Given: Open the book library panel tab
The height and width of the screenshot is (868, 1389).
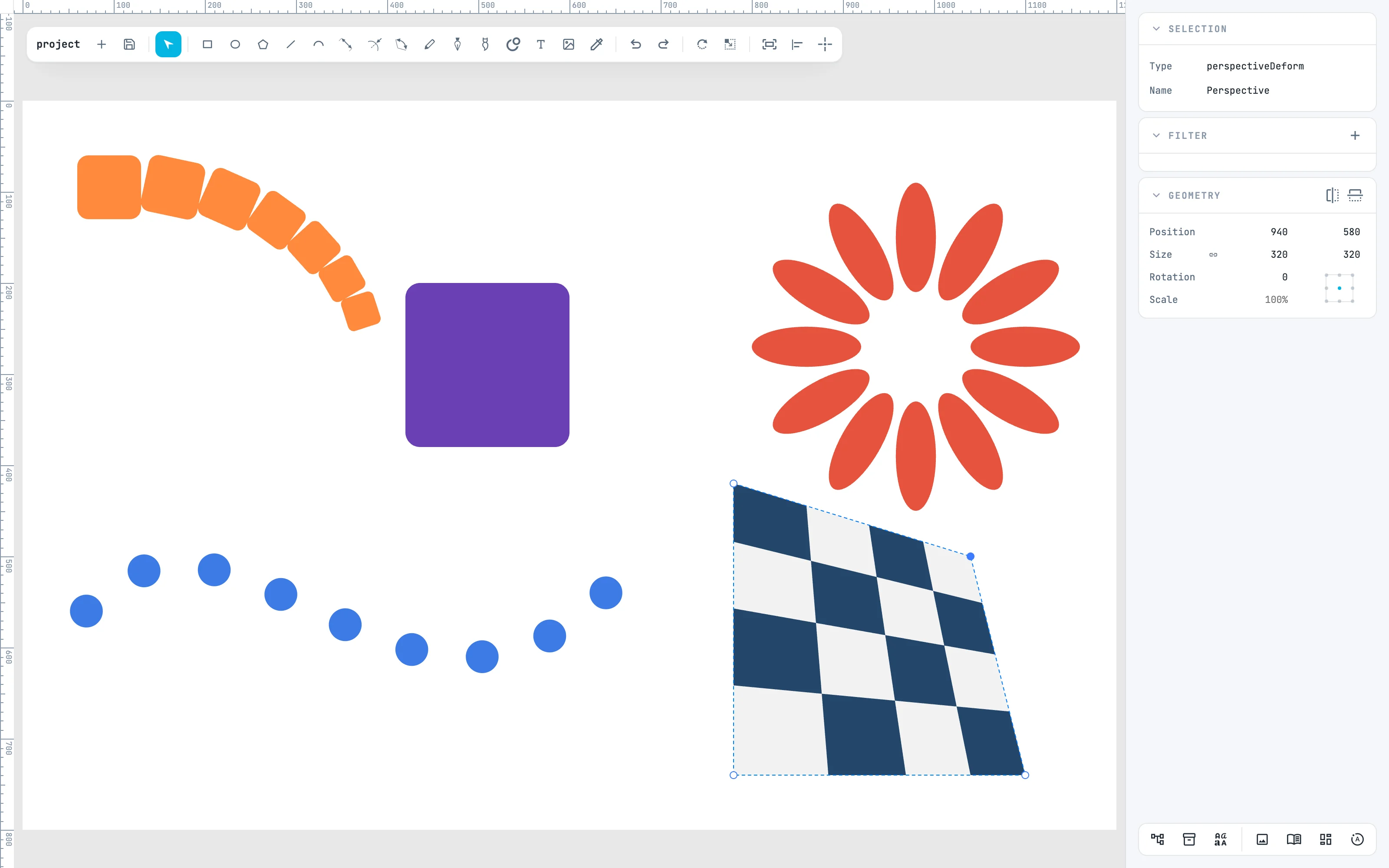Looking at the screenshot, I should click(x=1294, y=839).
